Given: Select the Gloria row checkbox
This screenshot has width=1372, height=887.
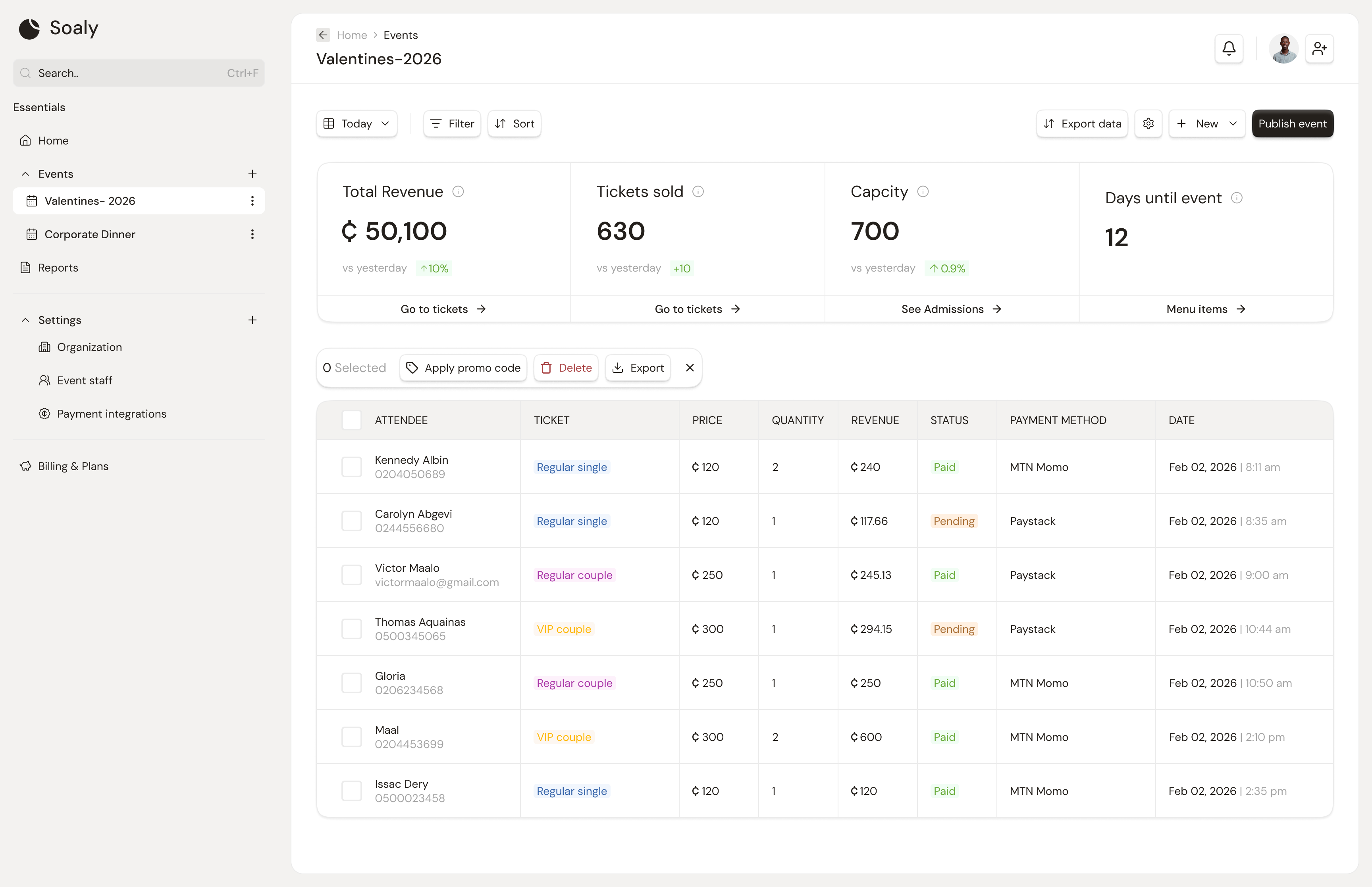Looking at the screenshot, I should coord(352,683).
